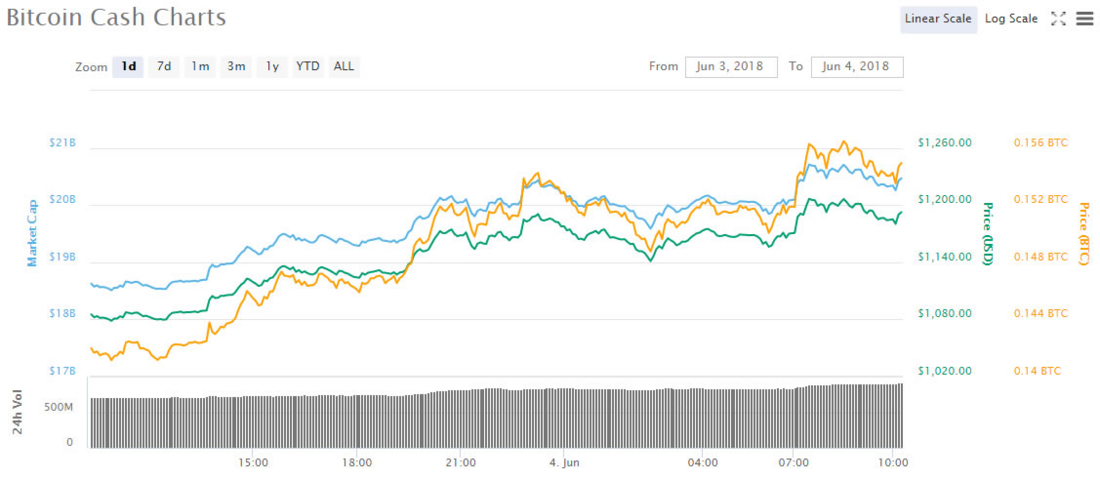Click the 07:00 time label
Image resolution: width=1100 pixels, height=480 pixels.
click(793, 462)
